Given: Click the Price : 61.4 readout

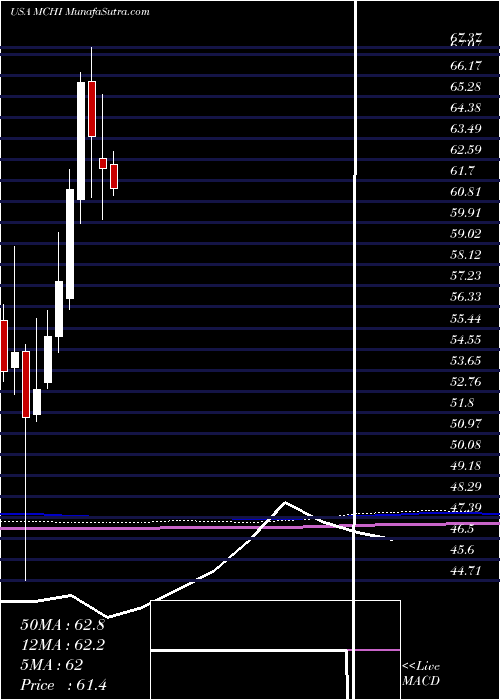Looking at the screenshot, I should pos(63,685).
